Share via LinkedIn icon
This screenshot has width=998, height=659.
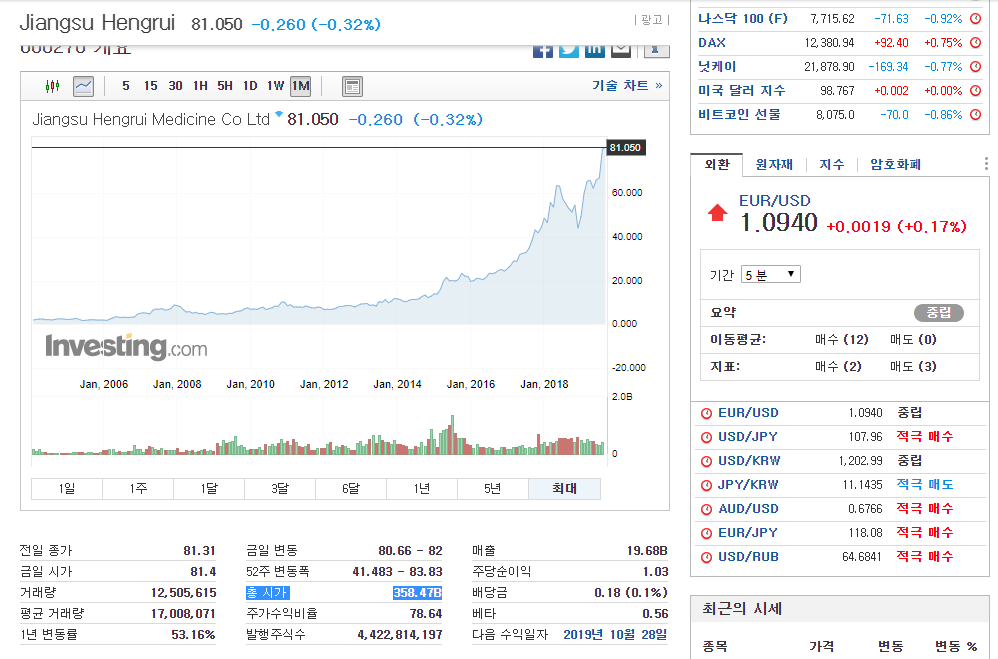[595, 51]
